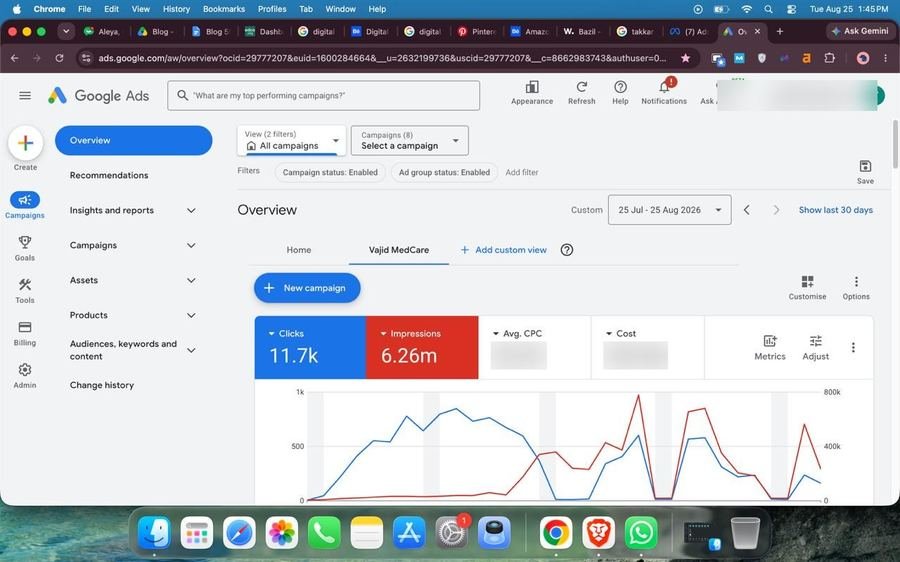Switch to Home tab
The image size is (900, 562).
click(298, 250)
